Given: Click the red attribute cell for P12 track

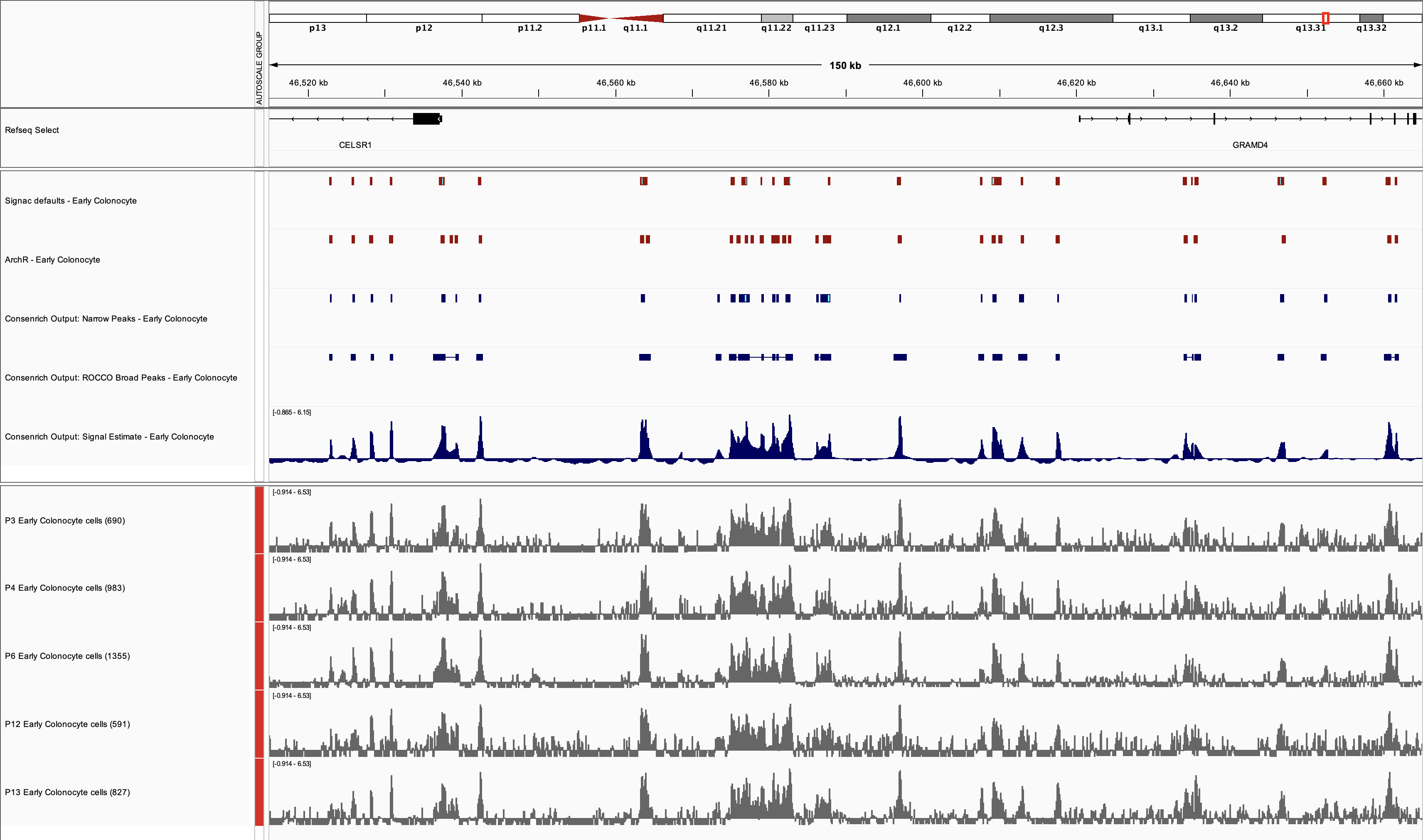Looking at the screenshot, I should [259, 724].
